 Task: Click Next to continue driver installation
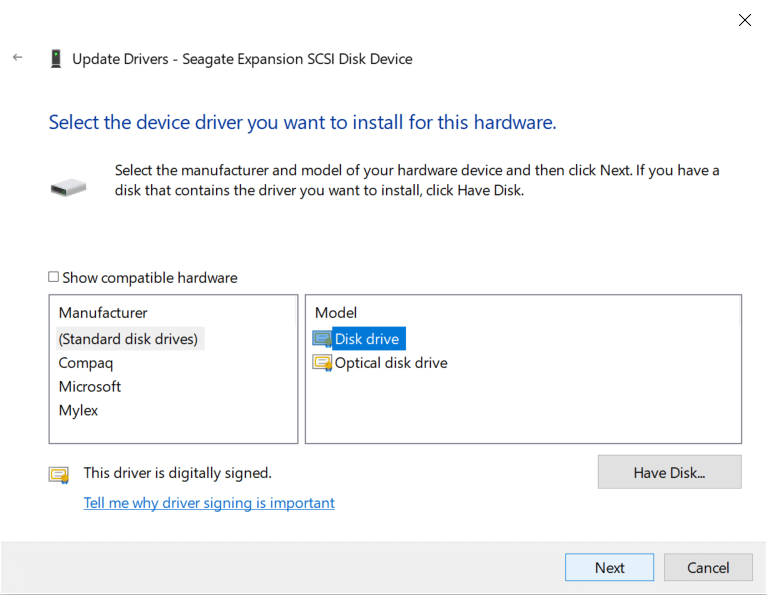click(x=609, y=567)
